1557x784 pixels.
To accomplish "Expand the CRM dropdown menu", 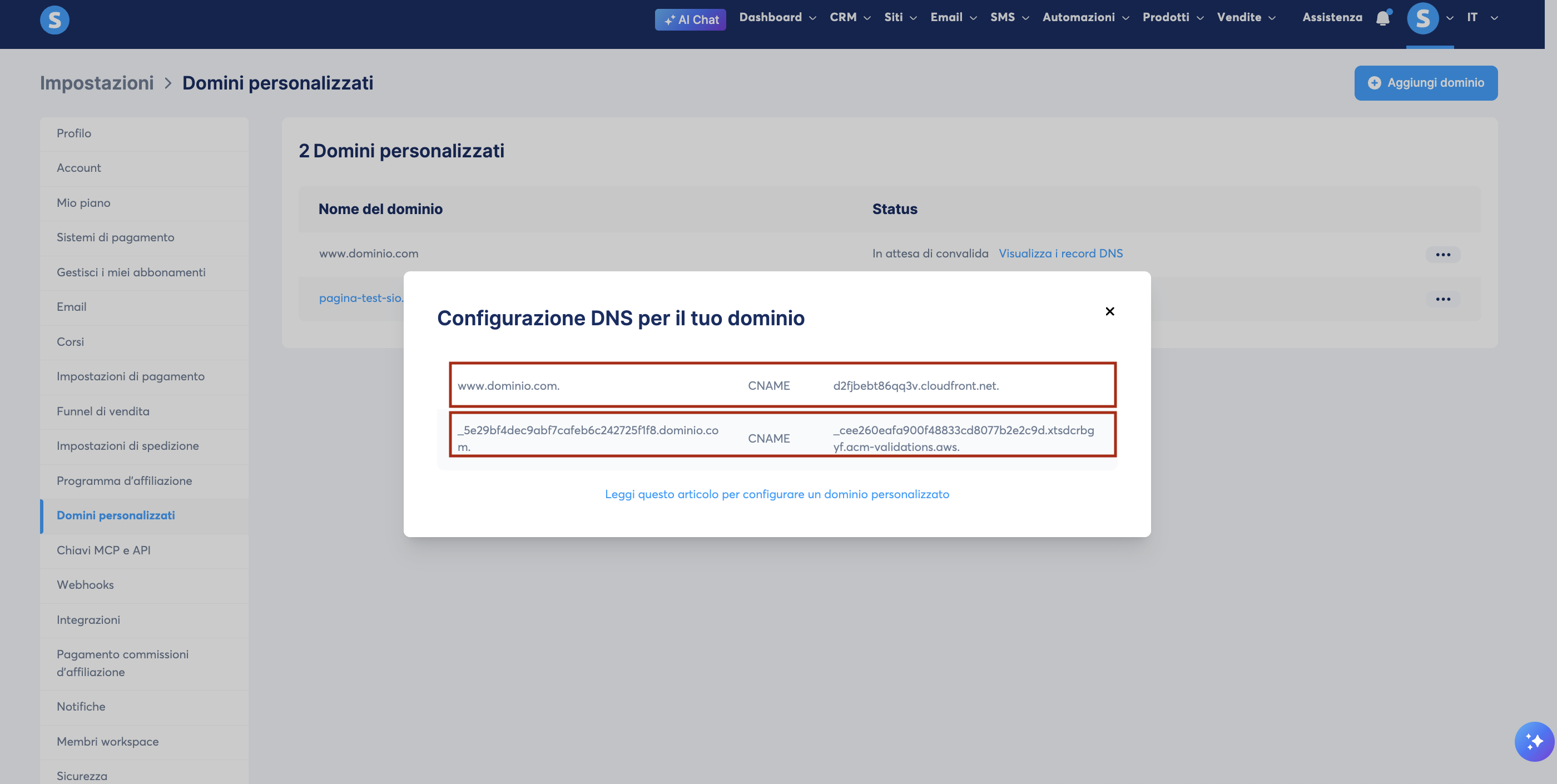I will (x=850, y=18).
